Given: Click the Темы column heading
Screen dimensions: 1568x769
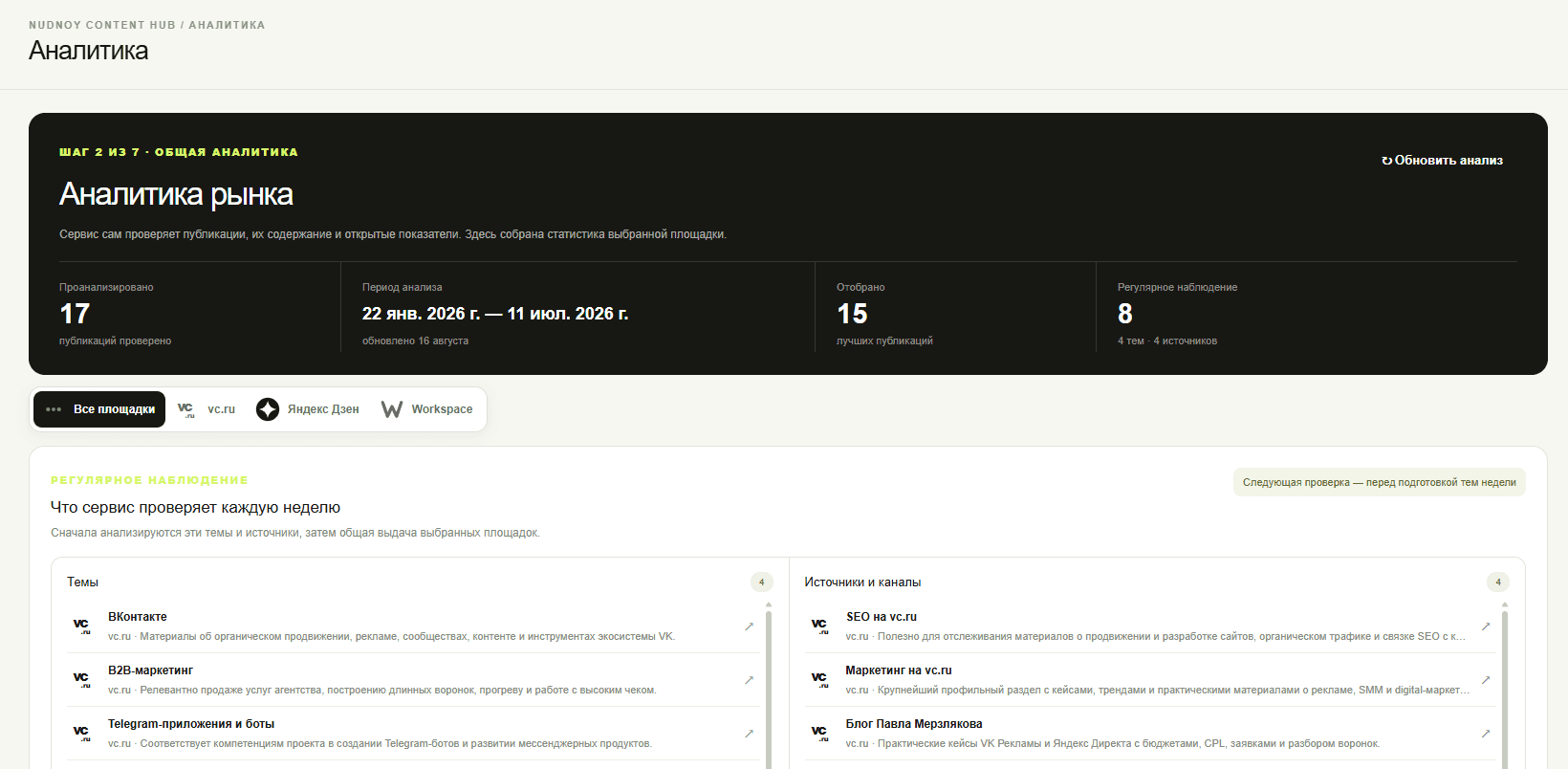Looking at the screenshot, I should tap(82, 582).
